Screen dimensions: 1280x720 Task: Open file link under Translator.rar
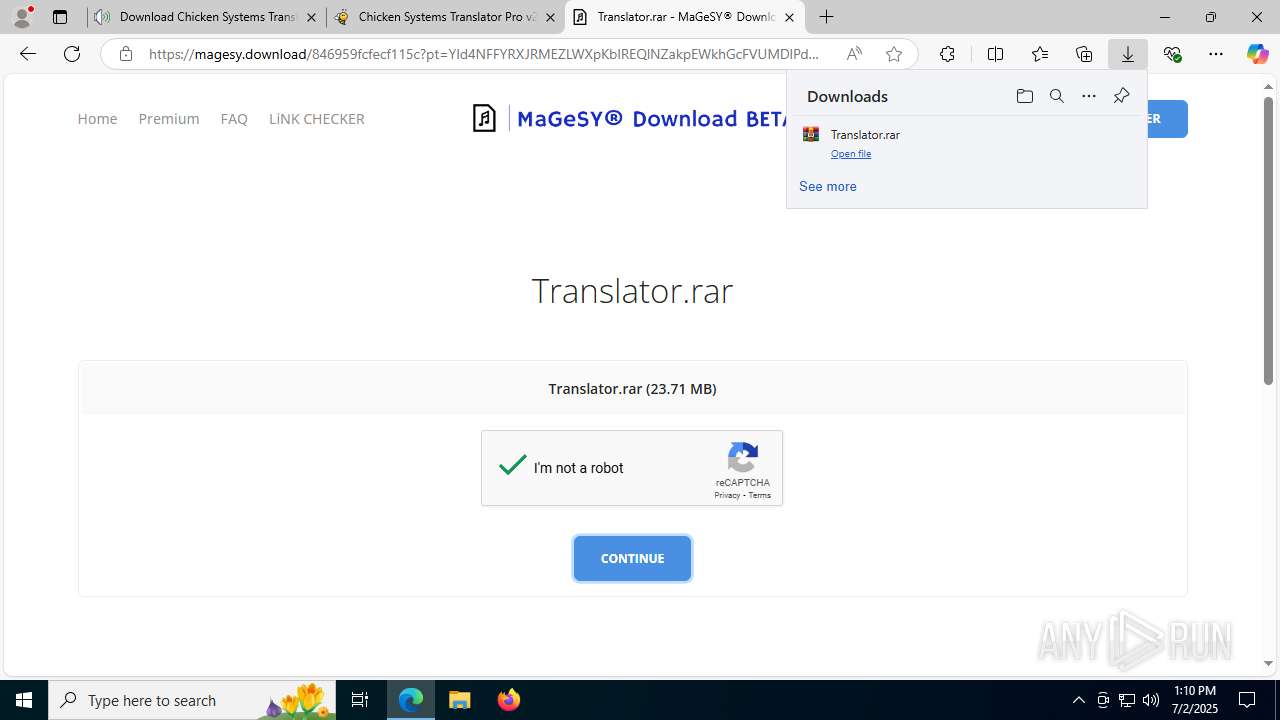coord(851,154)
